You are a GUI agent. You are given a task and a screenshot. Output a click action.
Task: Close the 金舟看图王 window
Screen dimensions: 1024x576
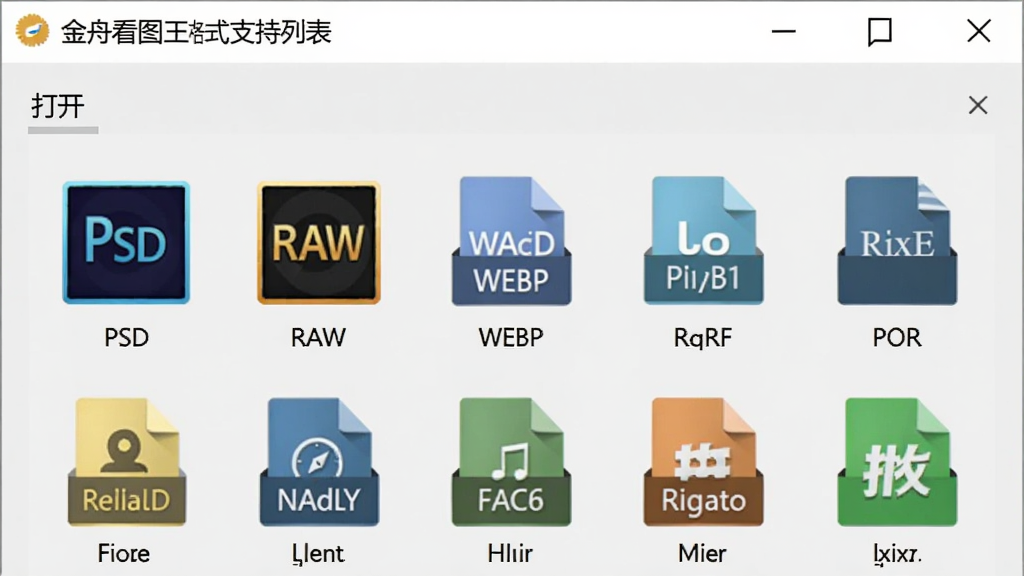click(x=978, y=31)
